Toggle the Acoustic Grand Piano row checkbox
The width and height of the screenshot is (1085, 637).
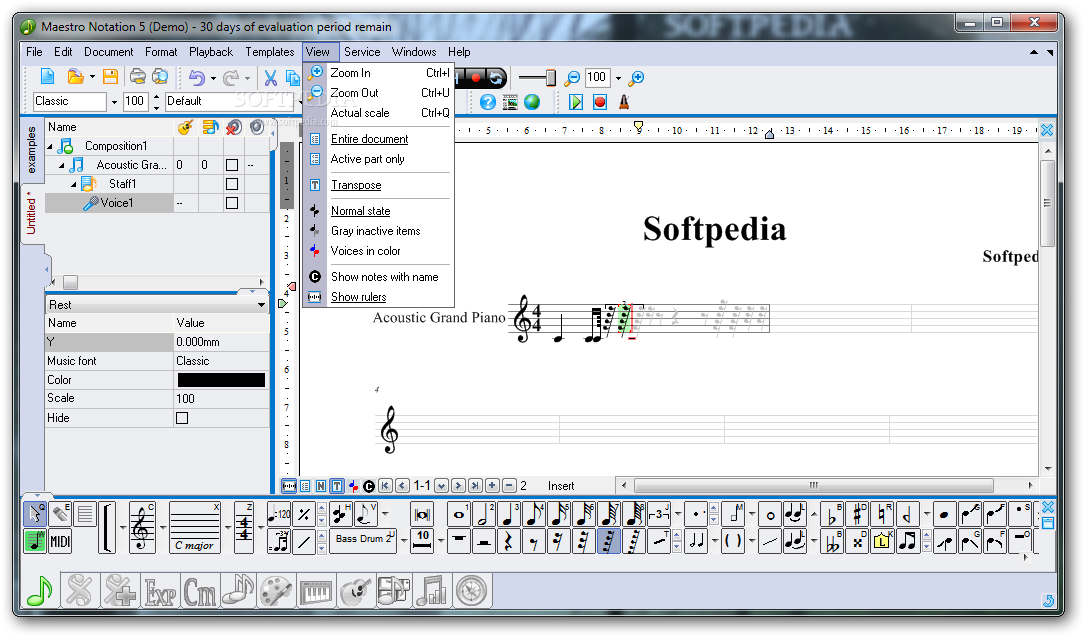click(232, 165)
